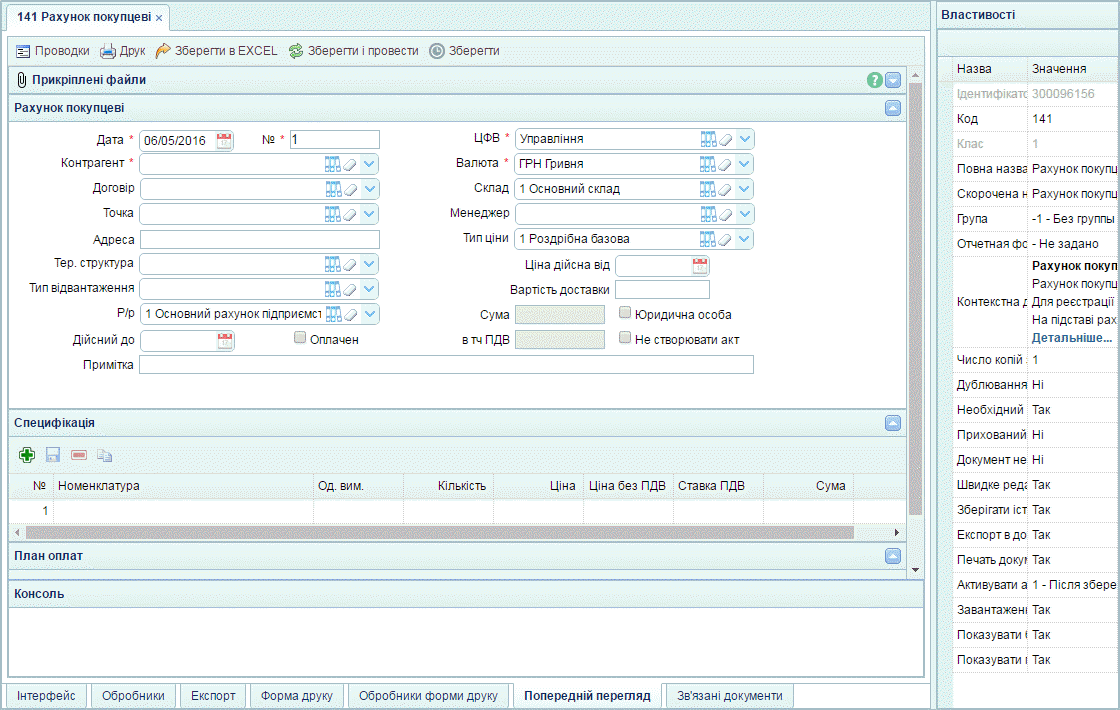Image resolution: width=1120 pixels, height=710 pixels.
Task: Open the Контрагент dropdown arrow
Action: [x=369, y=164]
